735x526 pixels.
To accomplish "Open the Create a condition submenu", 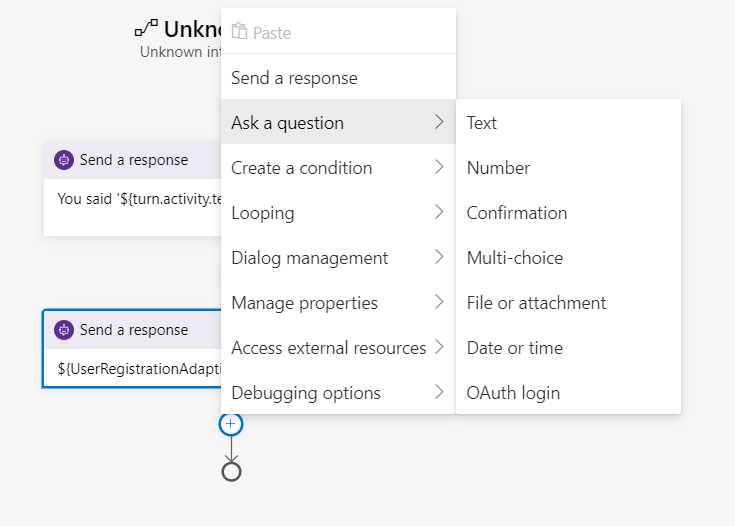I will coord(338,168).
